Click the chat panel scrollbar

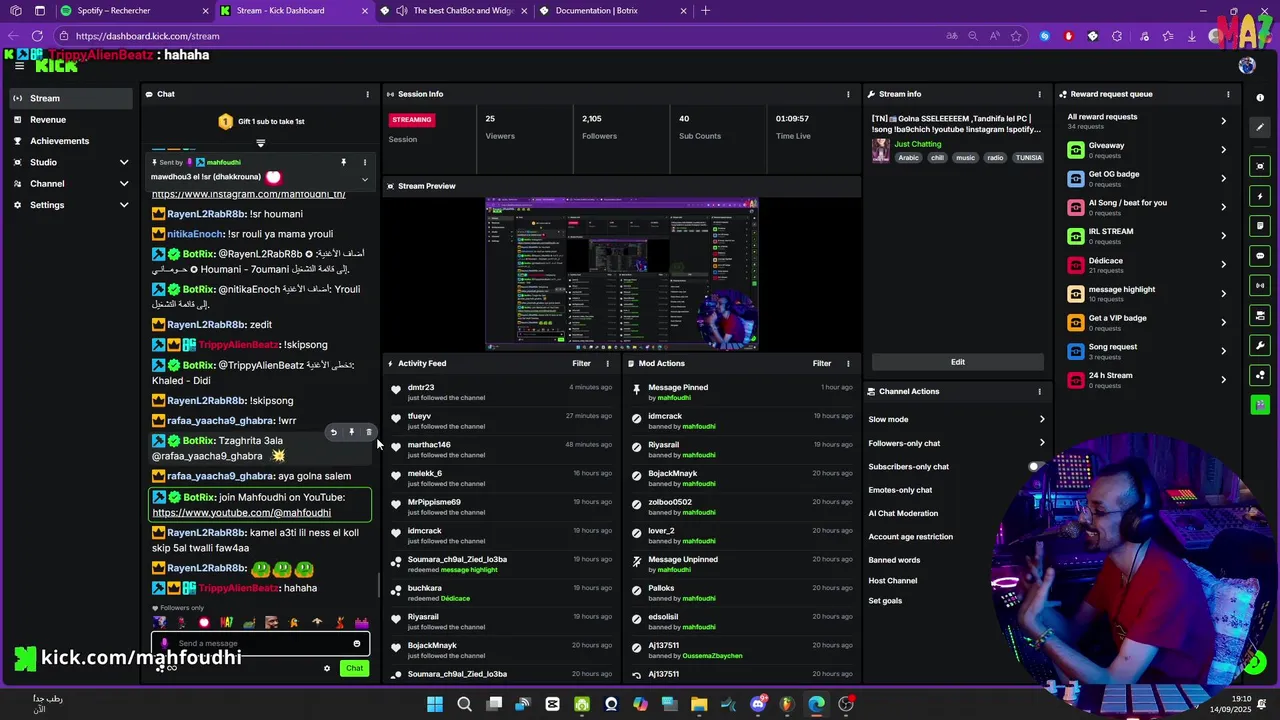tap(377, 586)
